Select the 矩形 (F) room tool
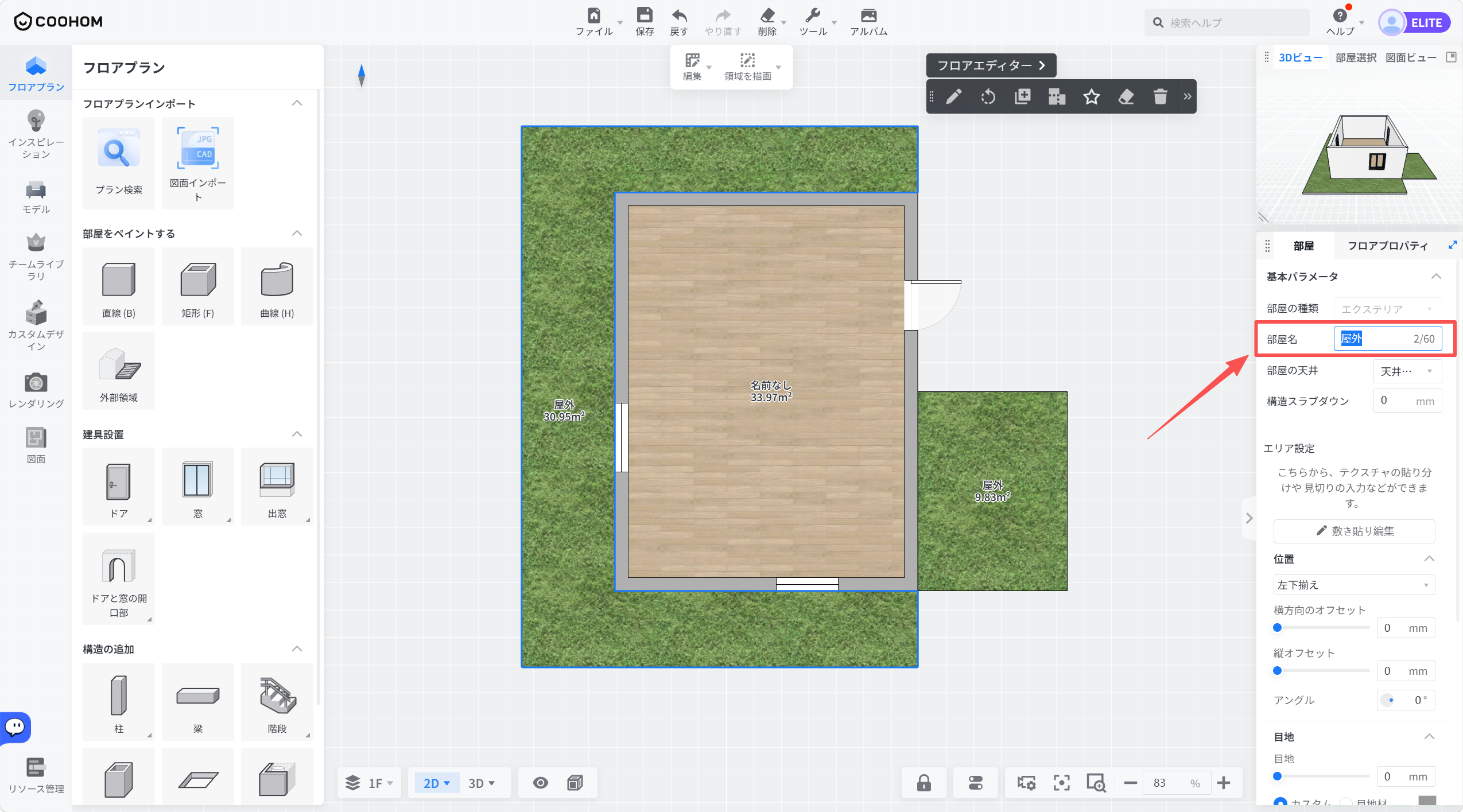 [x=198, y=286]
